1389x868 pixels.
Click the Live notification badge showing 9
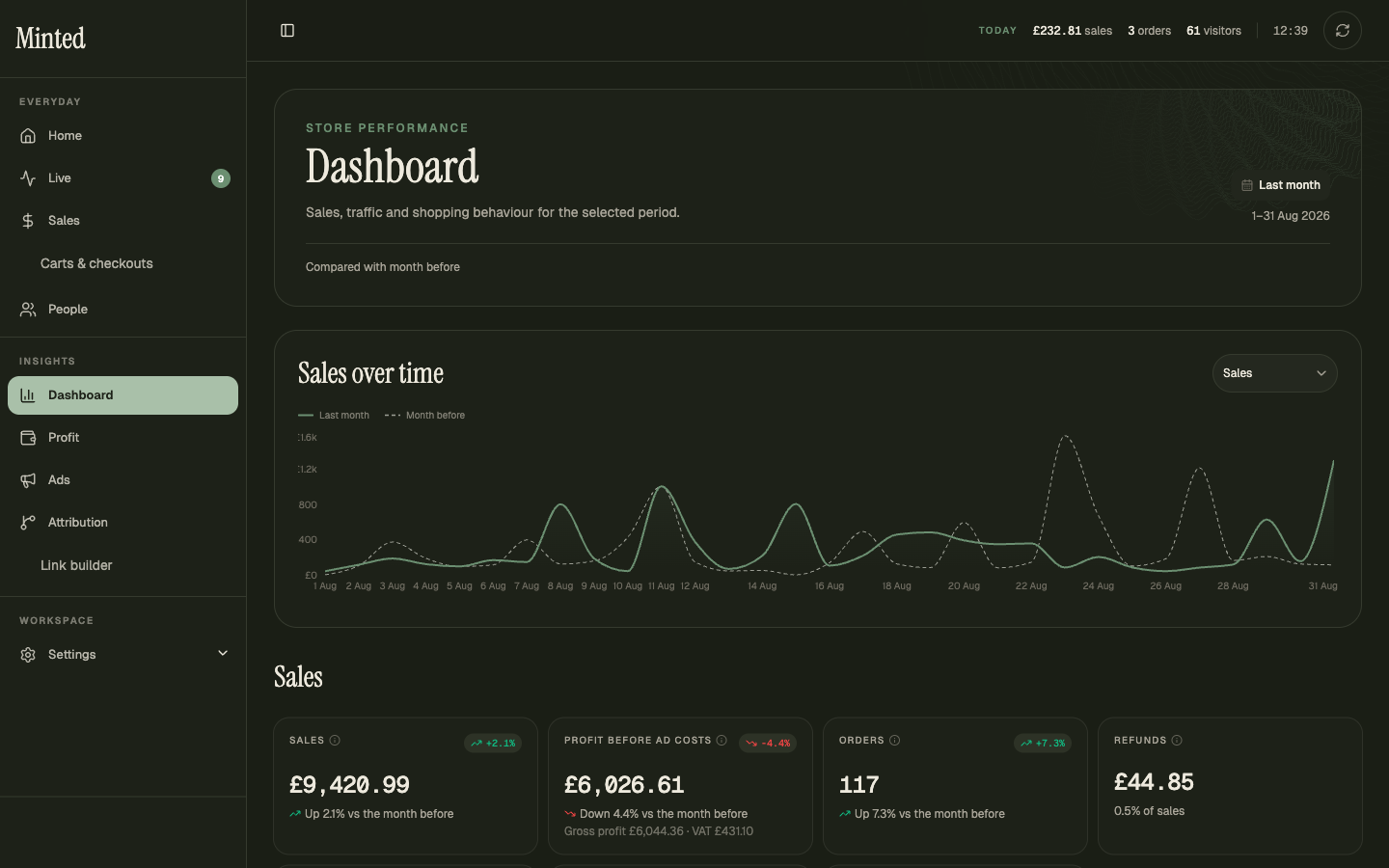point(221,178)
